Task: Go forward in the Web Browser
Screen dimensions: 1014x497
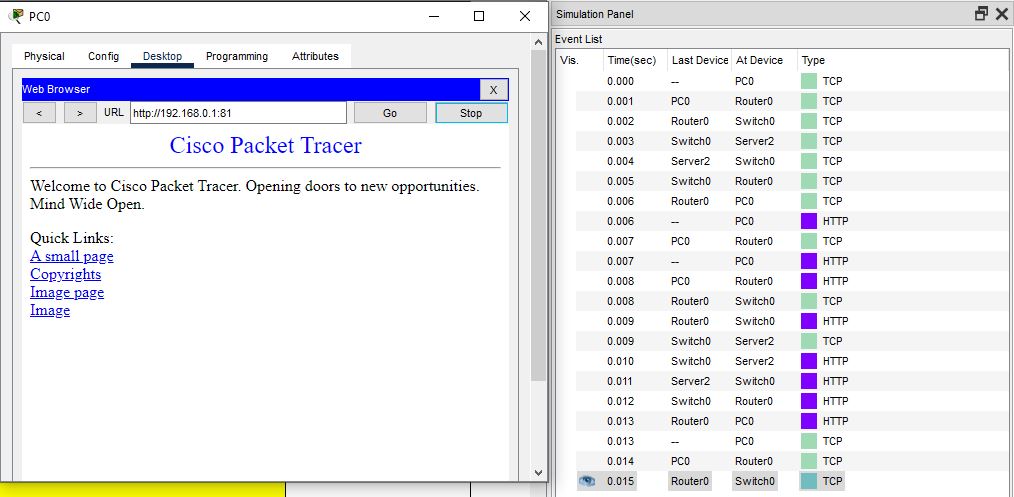Action: click(80, 113)
